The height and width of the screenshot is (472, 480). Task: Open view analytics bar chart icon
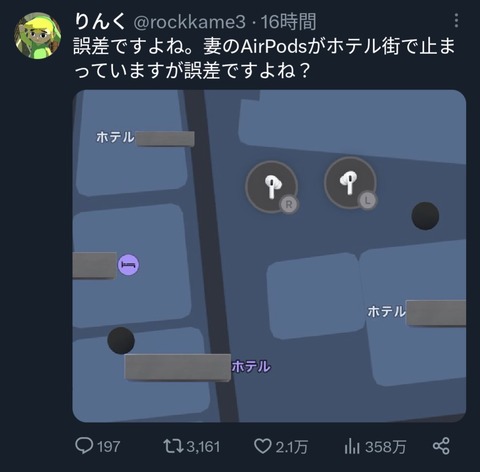pyautogui.click(x=352, y=446)
